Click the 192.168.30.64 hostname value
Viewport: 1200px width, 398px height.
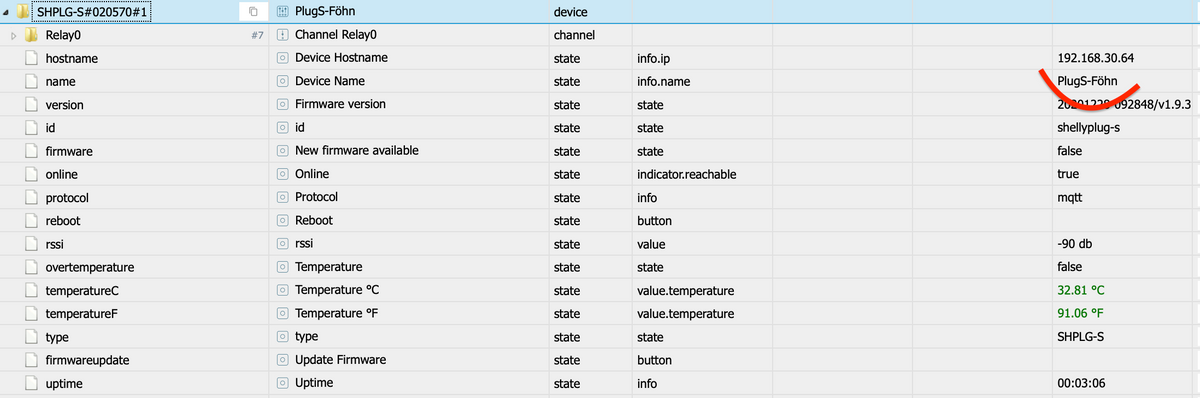tap(1094, 58)
